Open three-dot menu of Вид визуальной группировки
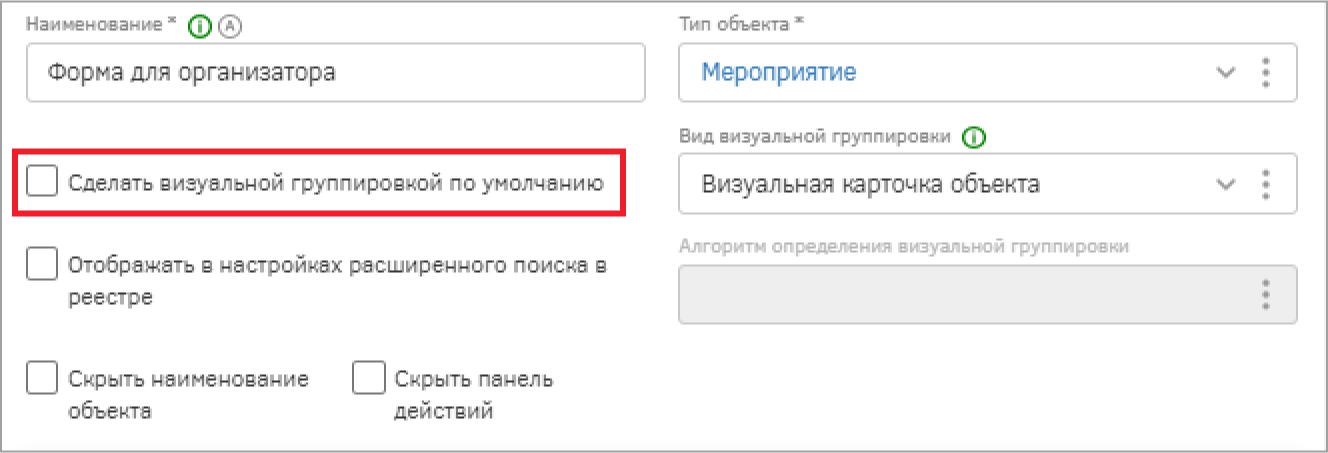 coord(1266,184)
